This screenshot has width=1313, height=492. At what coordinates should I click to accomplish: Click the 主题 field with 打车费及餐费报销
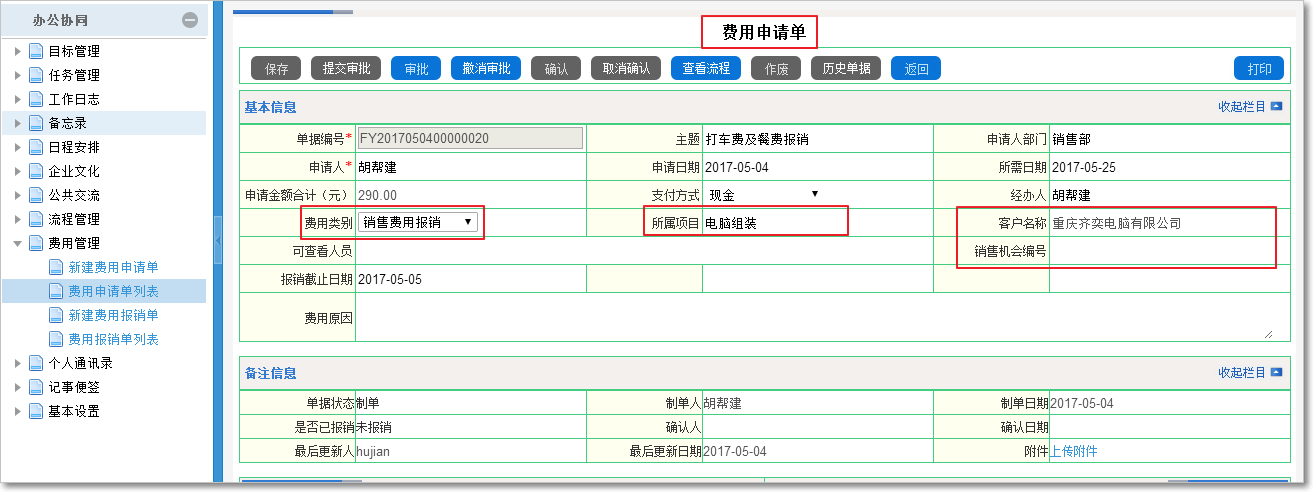tap(817, 139)
